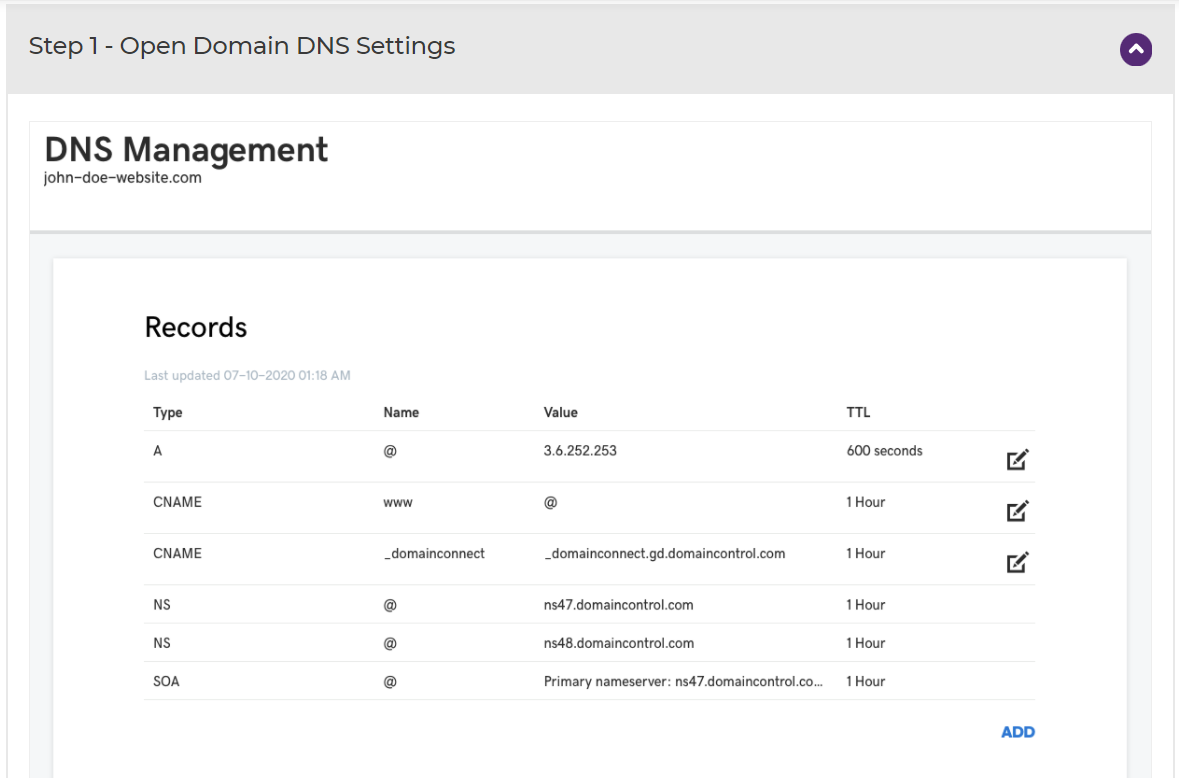Click the john-doe-website.com domain name
Screen dimensions: 1179x778
[x=123, y=178]
